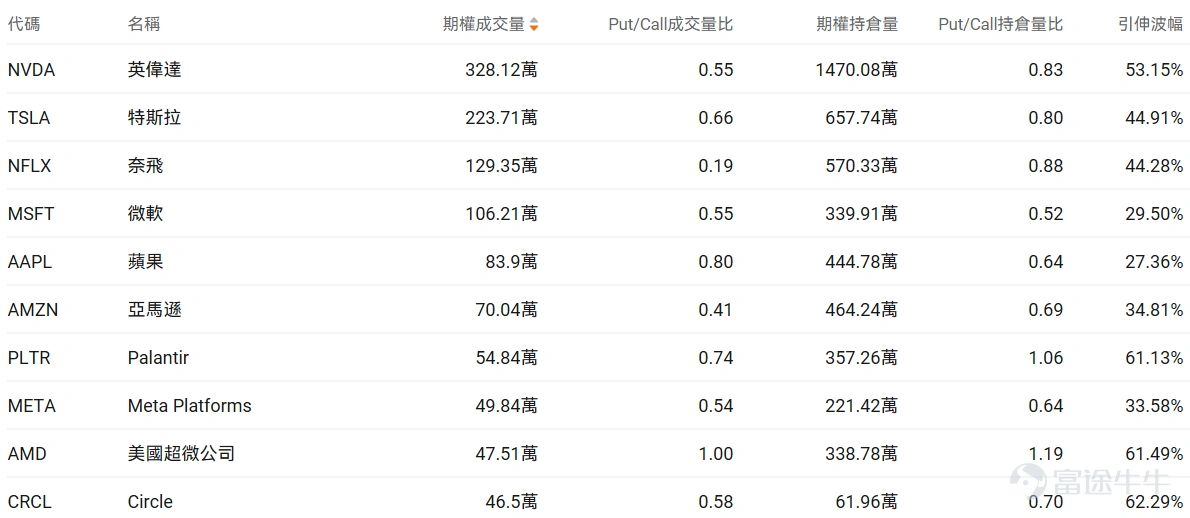Click the 期權成交量 column header label
The image size is (1190, 518).
(x=484, y=24)
